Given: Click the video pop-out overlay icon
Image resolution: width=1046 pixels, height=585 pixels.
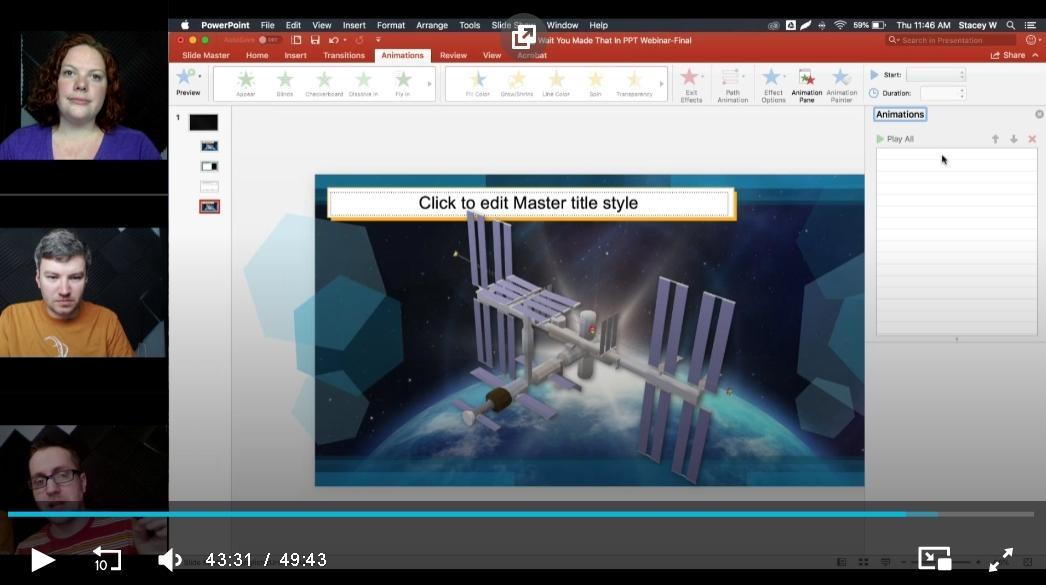Looking at the screenshot, I should (524, 37).
